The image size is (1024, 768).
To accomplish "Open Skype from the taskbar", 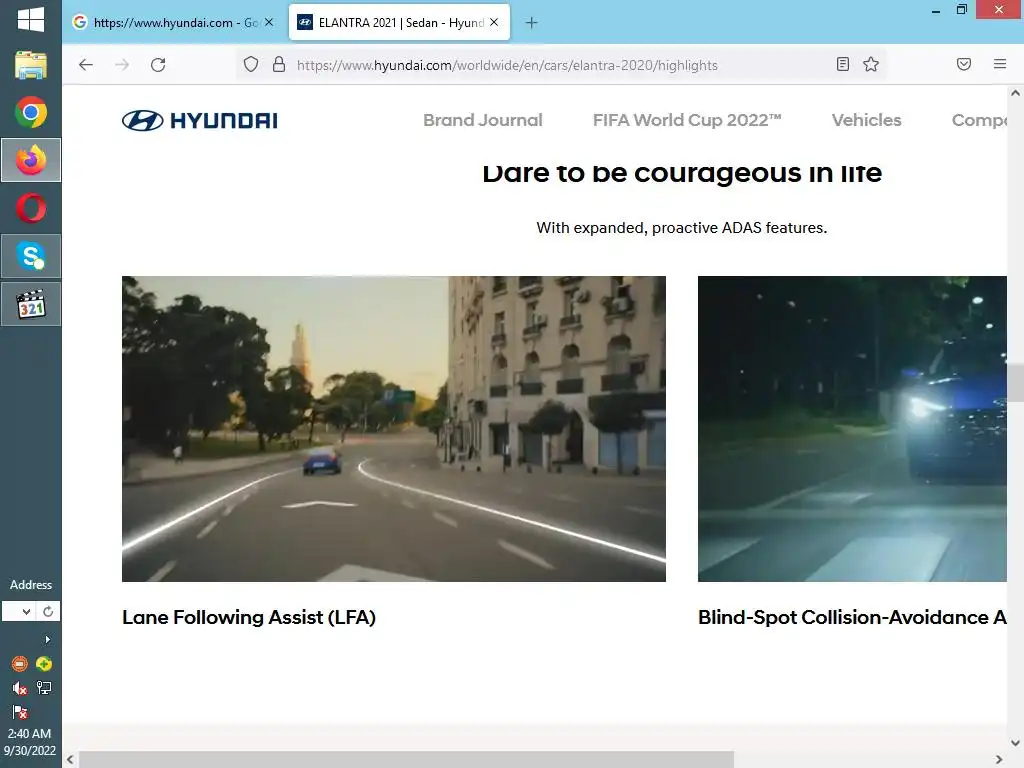I will 31,256.
